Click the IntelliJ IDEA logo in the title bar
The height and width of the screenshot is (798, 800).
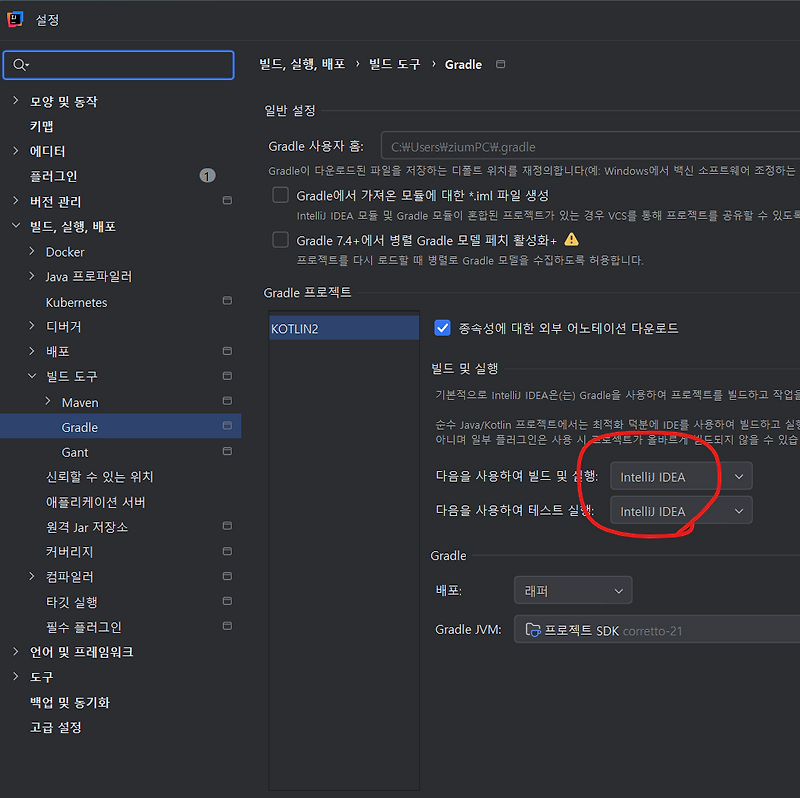13,18
